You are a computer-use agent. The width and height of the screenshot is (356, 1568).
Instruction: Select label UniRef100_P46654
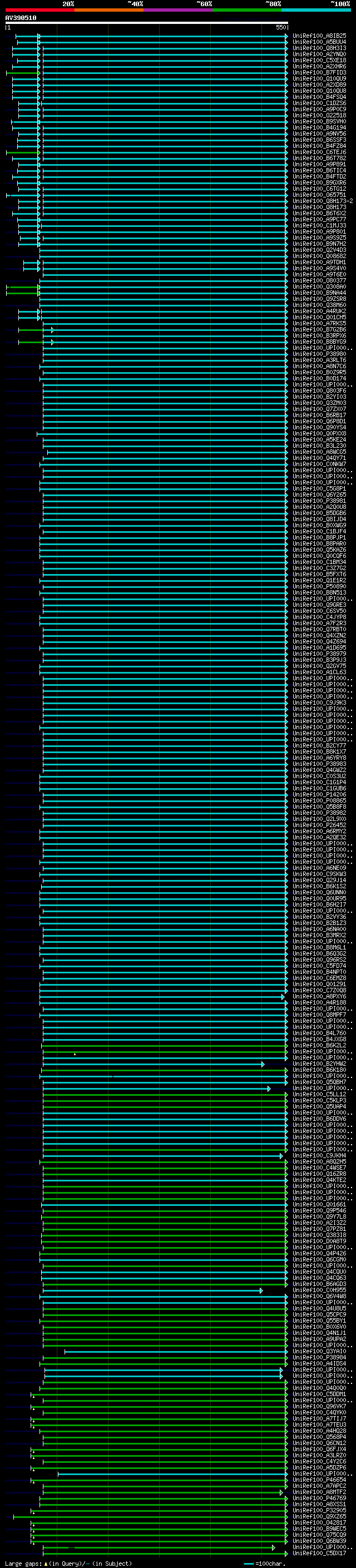point(319,1480)
